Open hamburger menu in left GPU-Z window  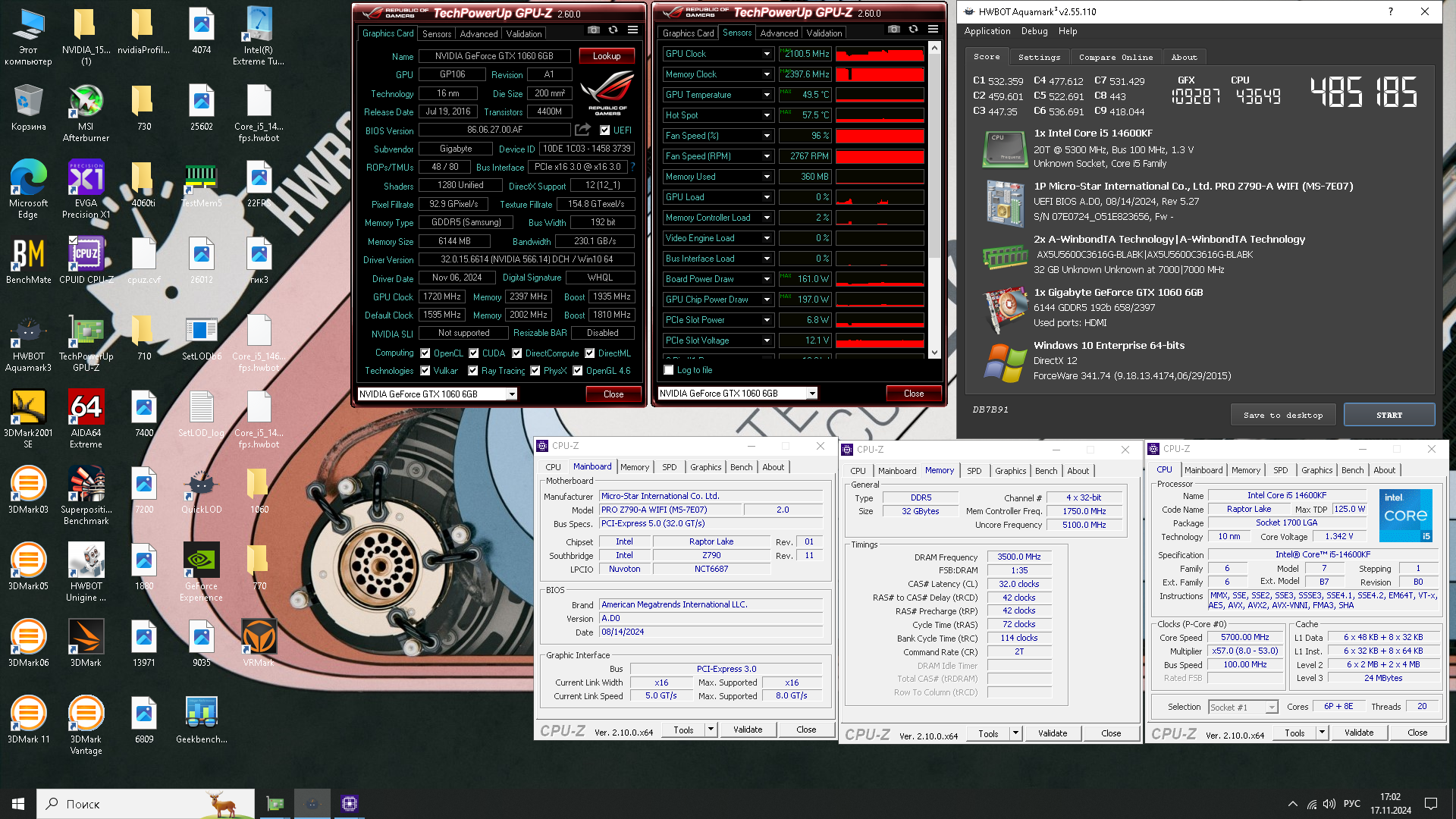point(632,30)
